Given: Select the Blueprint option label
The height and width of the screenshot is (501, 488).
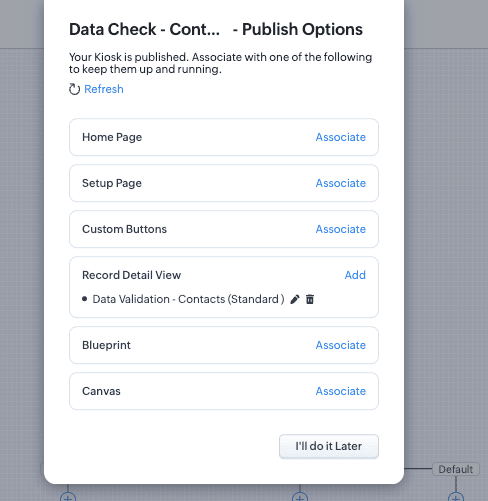Looking at the screenshot, I should coord(106,345).
